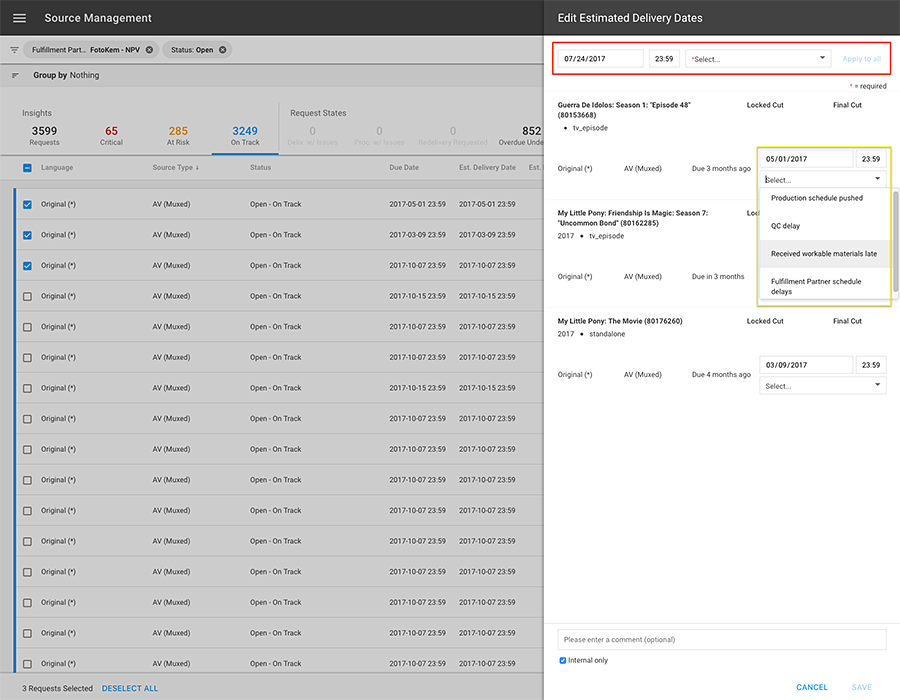Image resolution: width=900 pixels, height=700 pixels.
Task: Sort by the Source Type column header
Action: (172, 168)
